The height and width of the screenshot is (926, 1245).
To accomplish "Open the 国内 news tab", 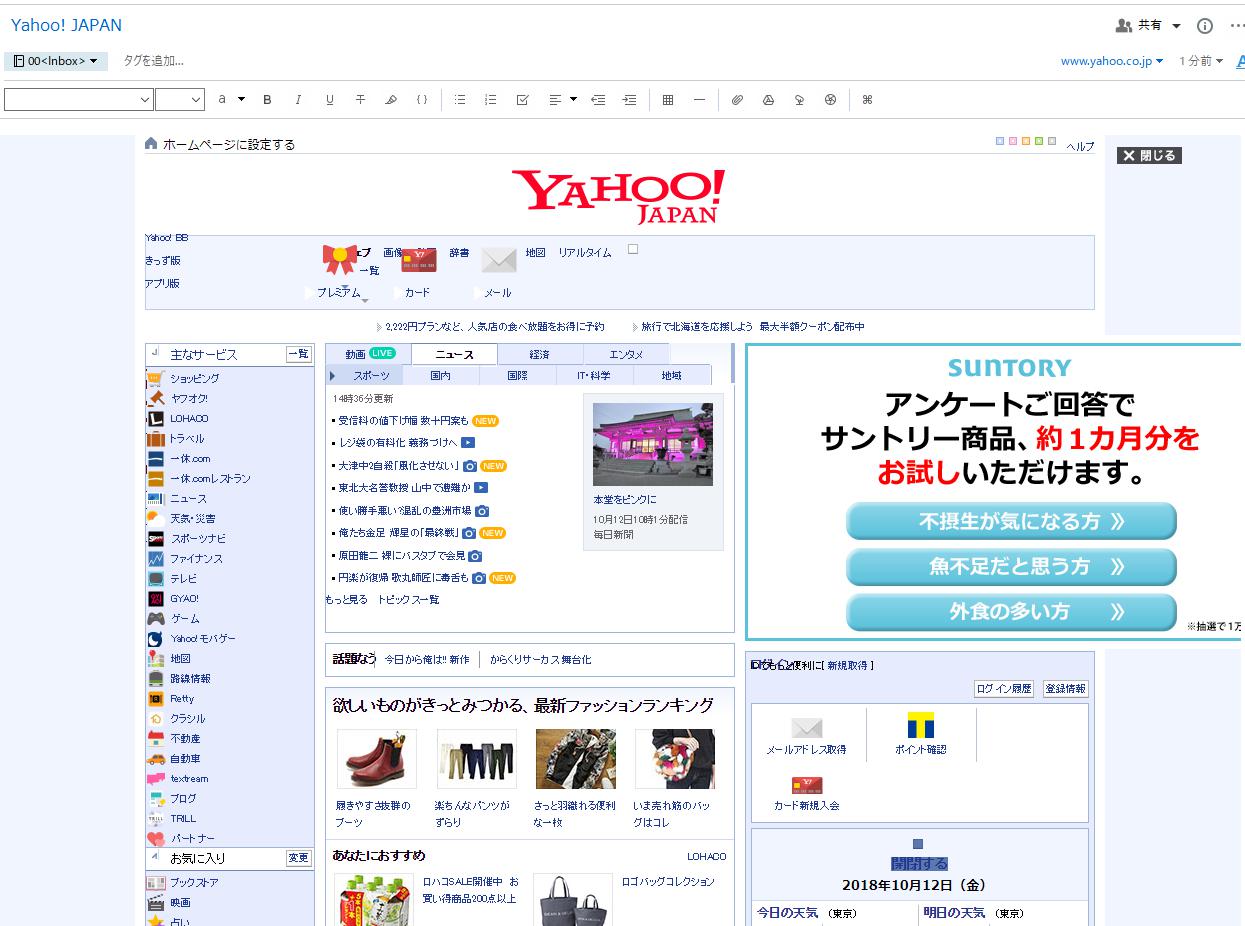I will pyautogui.click(x=441, y=376).
